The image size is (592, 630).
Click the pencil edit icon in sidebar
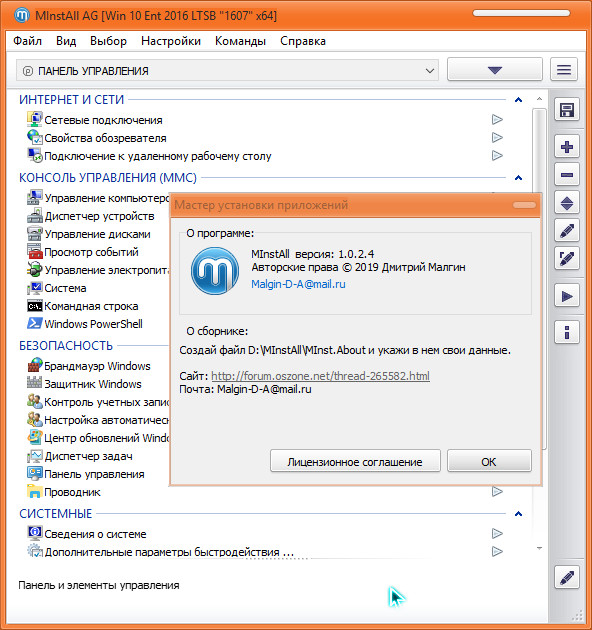coord(567,231)
